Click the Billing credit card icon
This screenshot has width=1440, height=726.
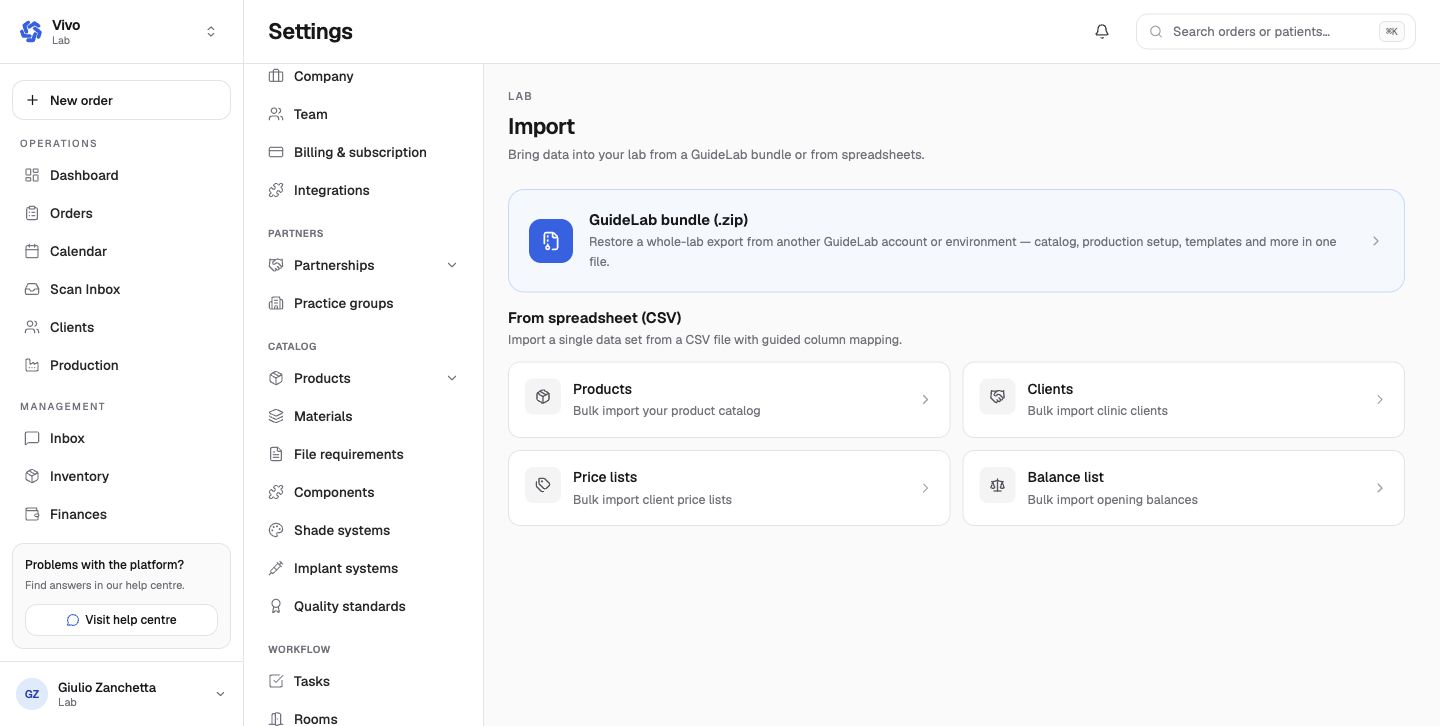pos(276,152)
